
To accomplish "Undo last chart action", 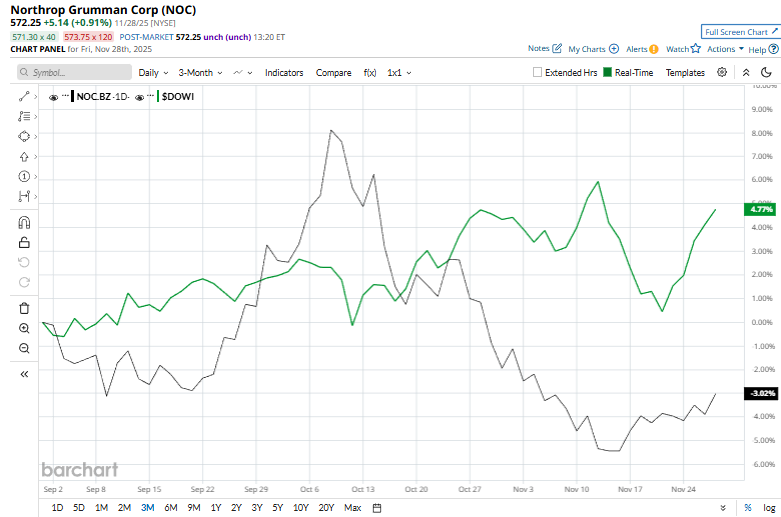I will click(x=24, y=262).
